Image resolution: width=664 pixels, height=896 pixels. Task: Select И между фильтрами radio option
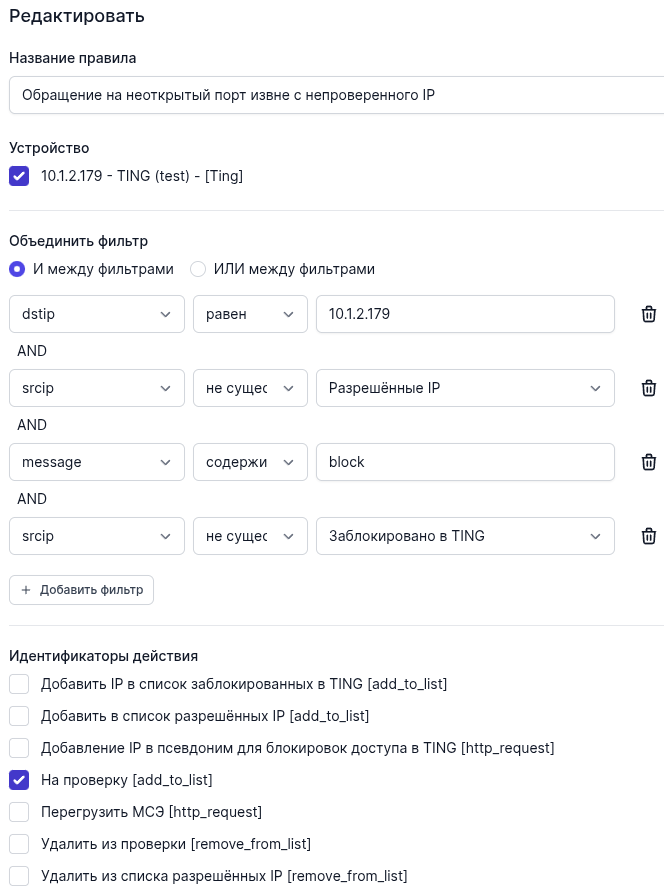coord(17,269)
